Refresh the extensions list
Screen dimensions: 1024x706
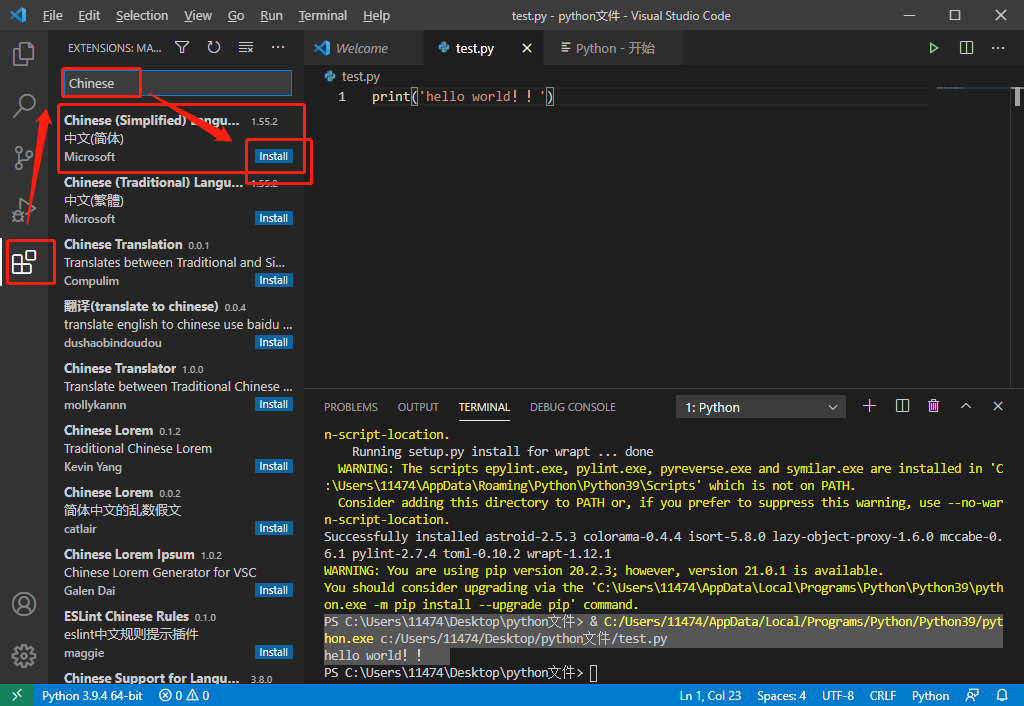[214, 47]
